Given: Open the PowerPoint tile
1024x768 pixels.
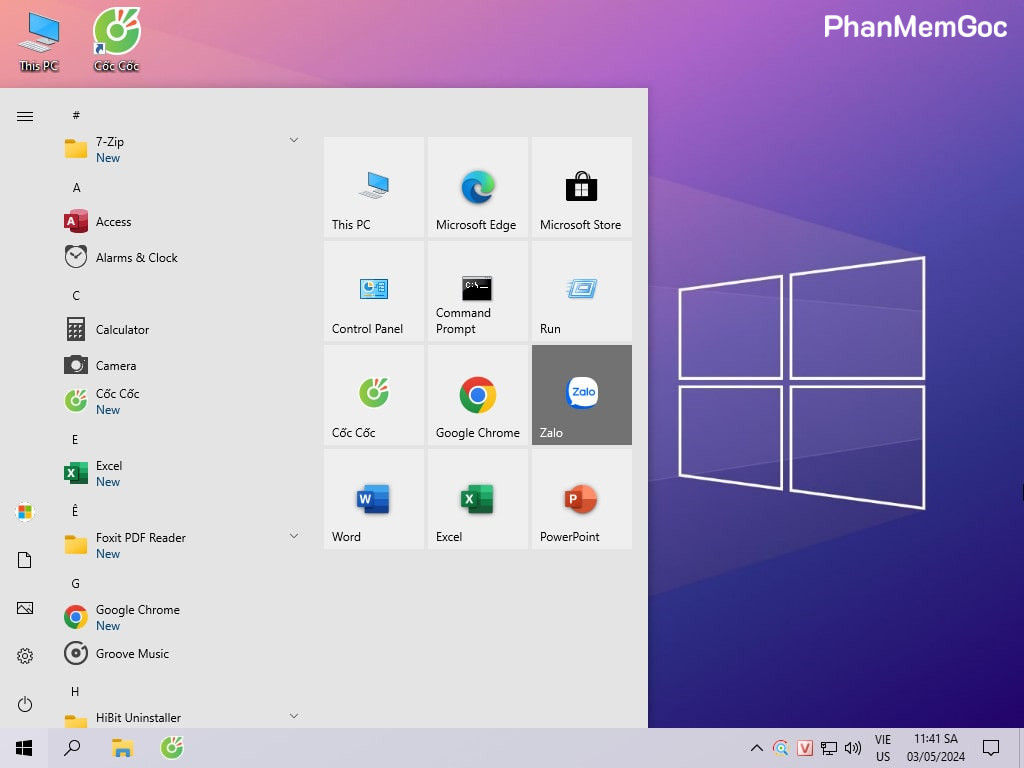Looking at the screenshot, I should (581, 499).
